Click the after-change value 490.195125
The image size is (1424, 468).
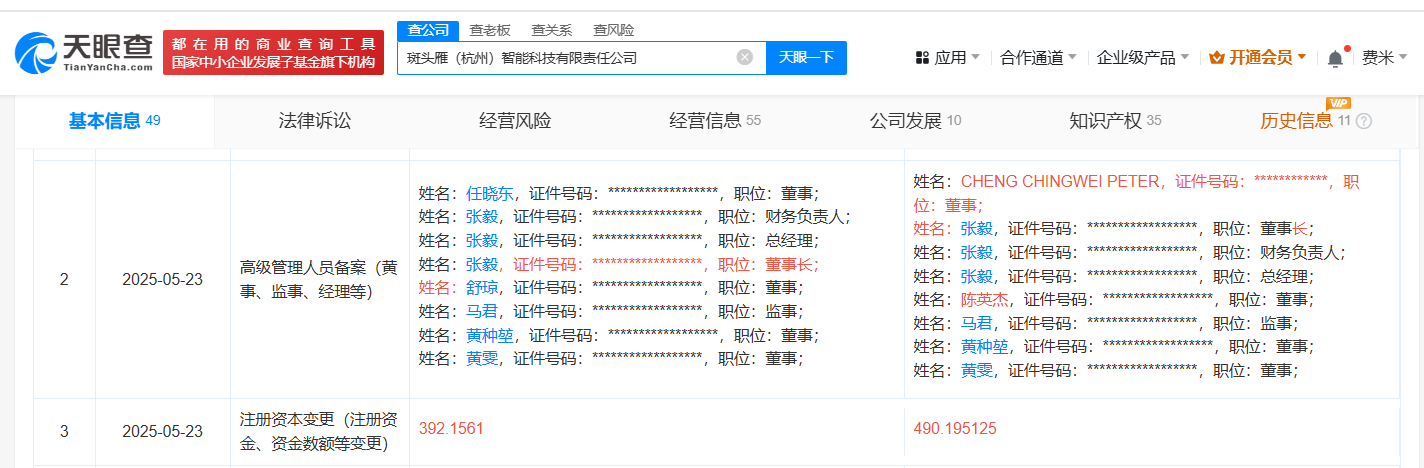(x=955, y=429)
